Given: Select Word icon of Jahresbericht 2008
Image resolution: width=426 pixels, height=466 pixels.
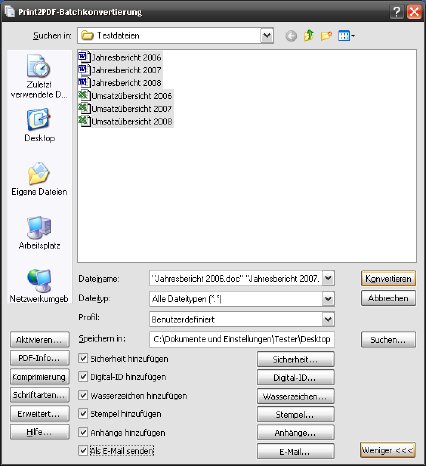Looking at the screenshot, I should coord(84,82).
